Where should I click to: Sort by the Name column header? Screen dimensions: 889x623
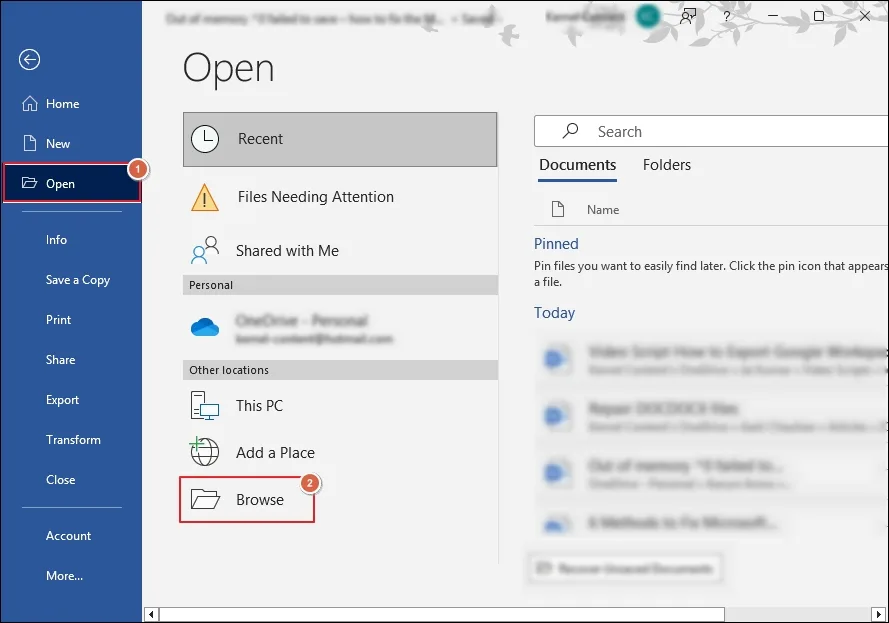603,210
